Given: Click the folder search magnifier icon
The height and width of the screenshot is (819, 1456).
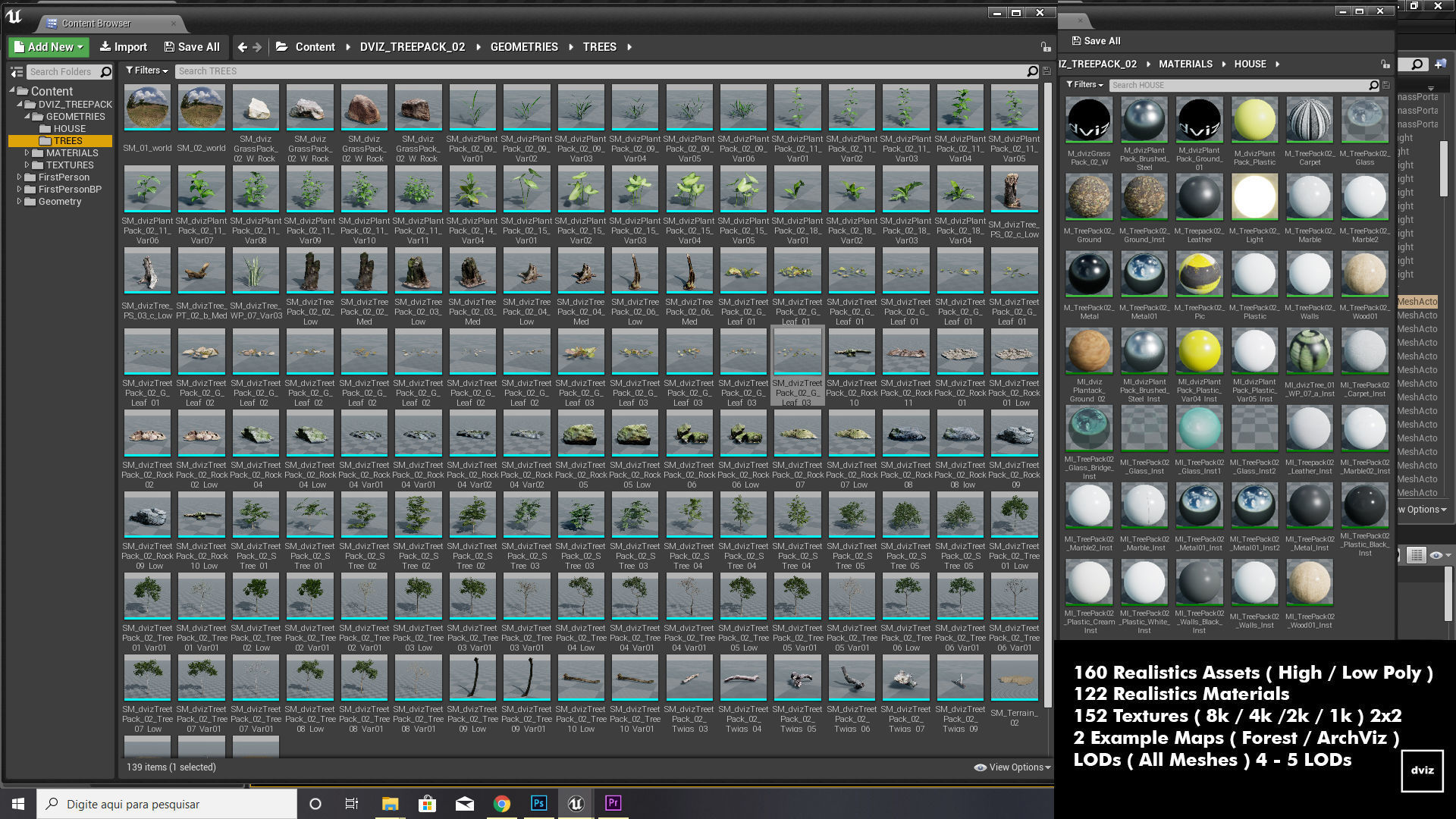Looking at the screenshot, I should point(106,72).
